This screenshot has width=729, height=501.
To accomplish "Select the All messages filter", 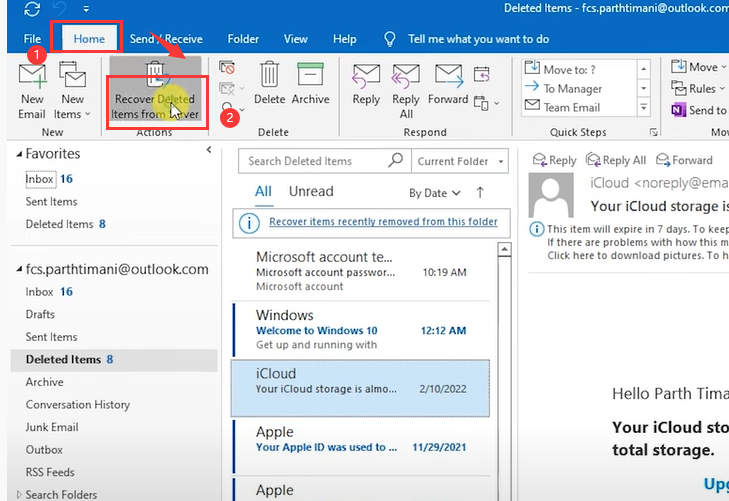I will [x=263, y=191].
